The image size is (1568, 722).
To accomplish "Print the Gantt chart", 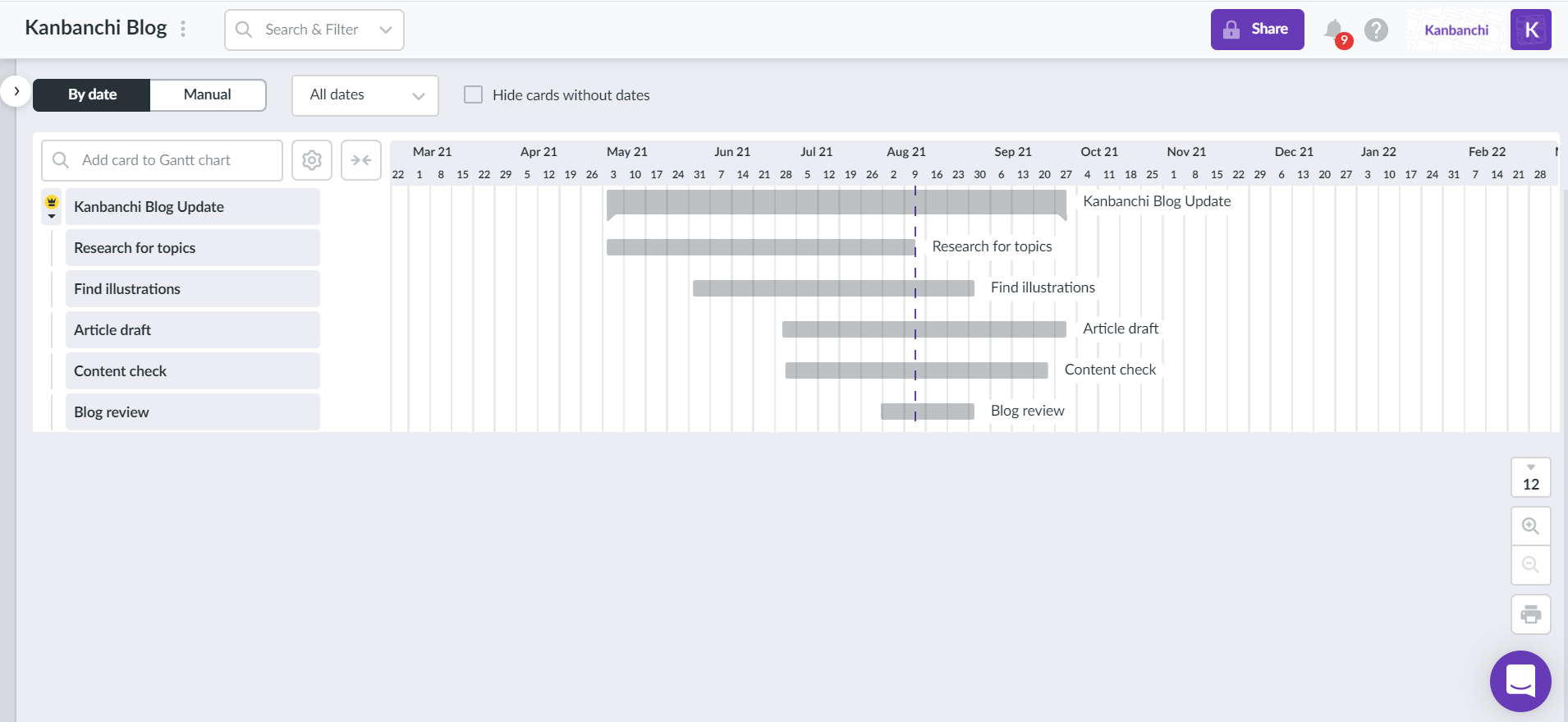I will [x=1531, y=614].
